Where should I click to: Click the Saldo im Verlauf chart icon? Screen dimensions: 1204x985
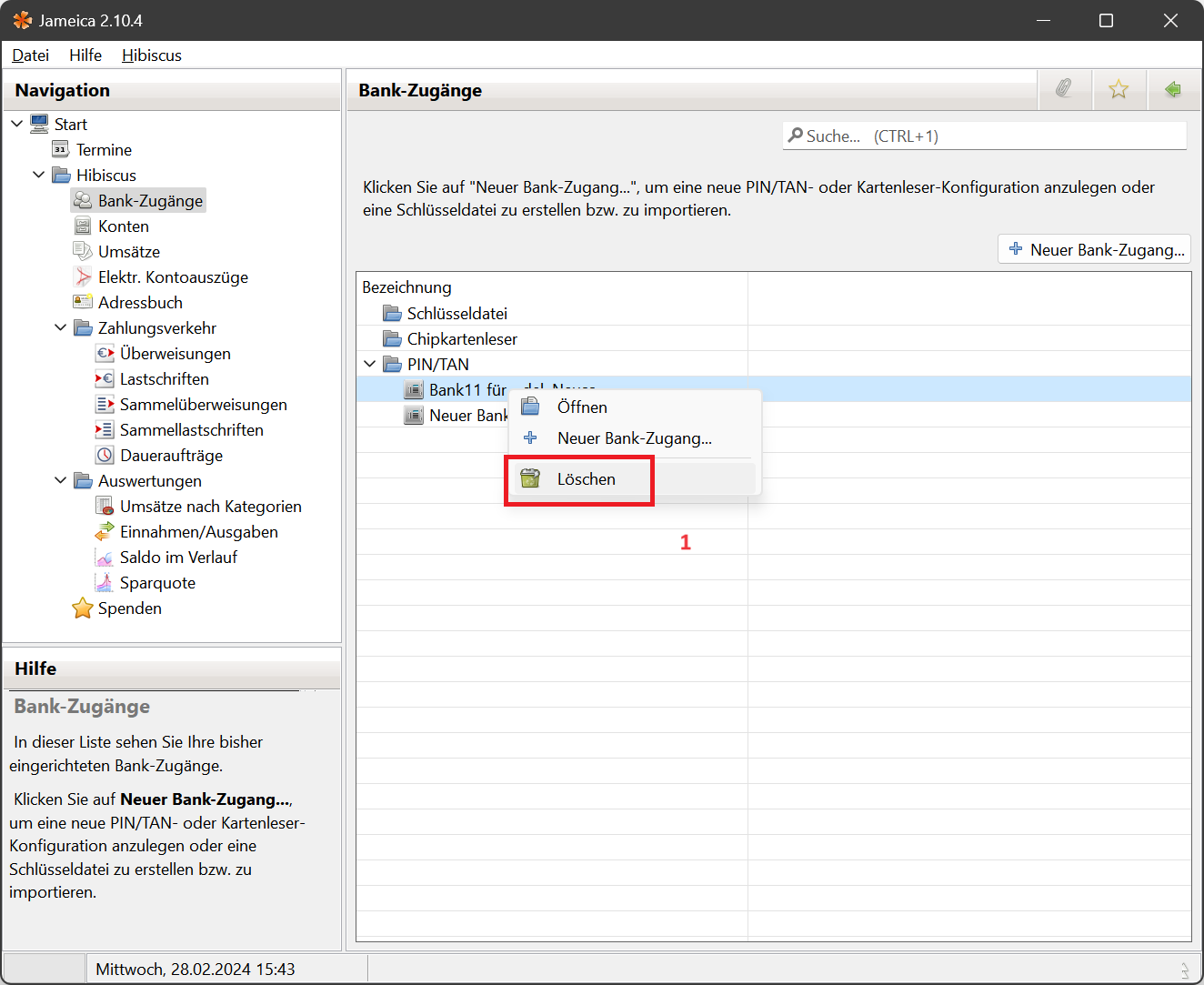click(105, 557)
